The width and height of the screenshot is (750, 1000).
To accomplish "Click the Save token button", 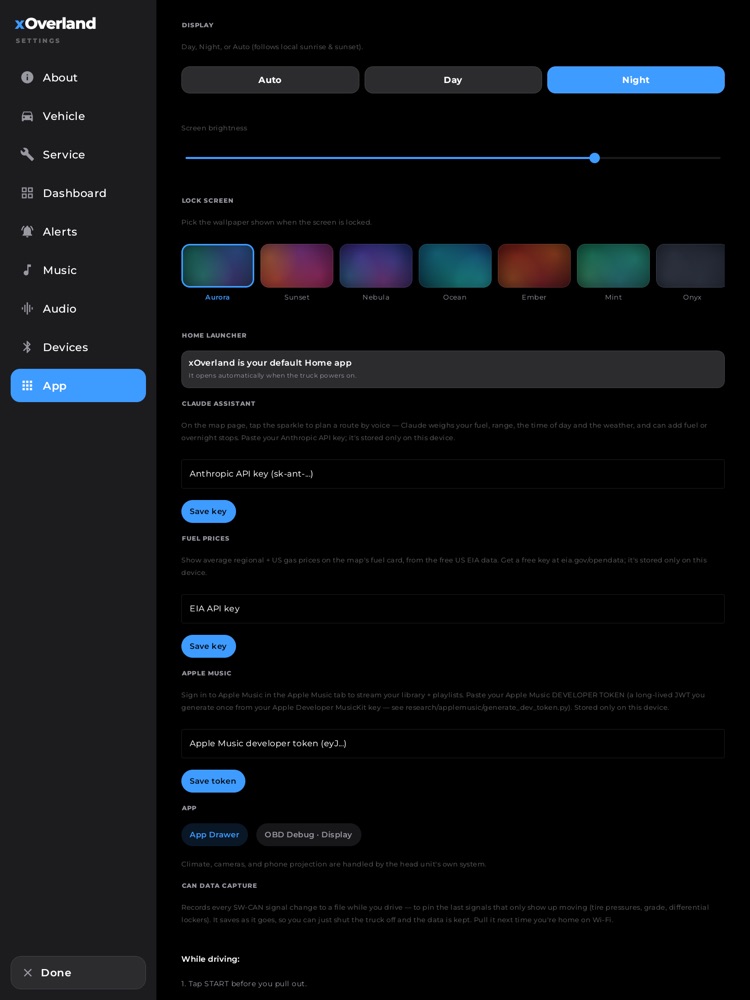I will [x=213, y=781].
